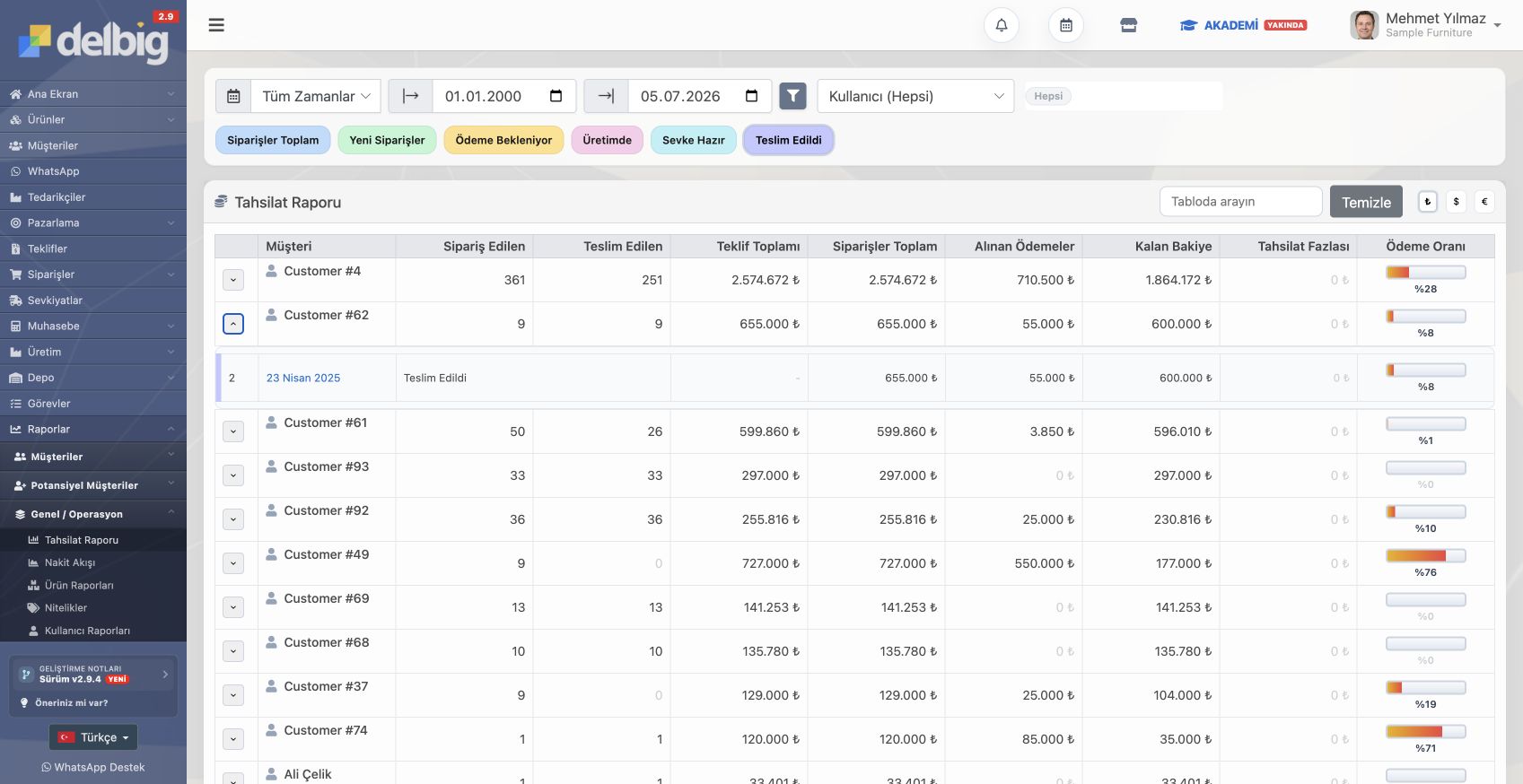Viewport: 1523px width, 784px height.
Task: Expand Müşteriler reports subsection
Action: coord(93,457)
